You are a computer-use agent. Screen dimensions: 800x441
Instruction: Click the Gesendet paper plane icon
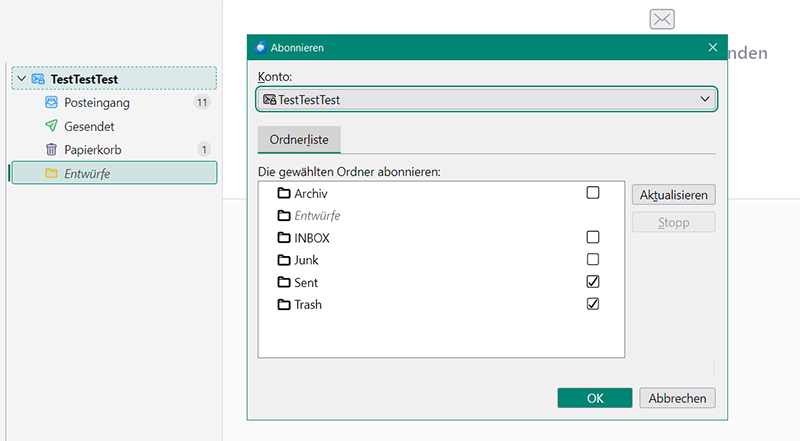point(52,127)
